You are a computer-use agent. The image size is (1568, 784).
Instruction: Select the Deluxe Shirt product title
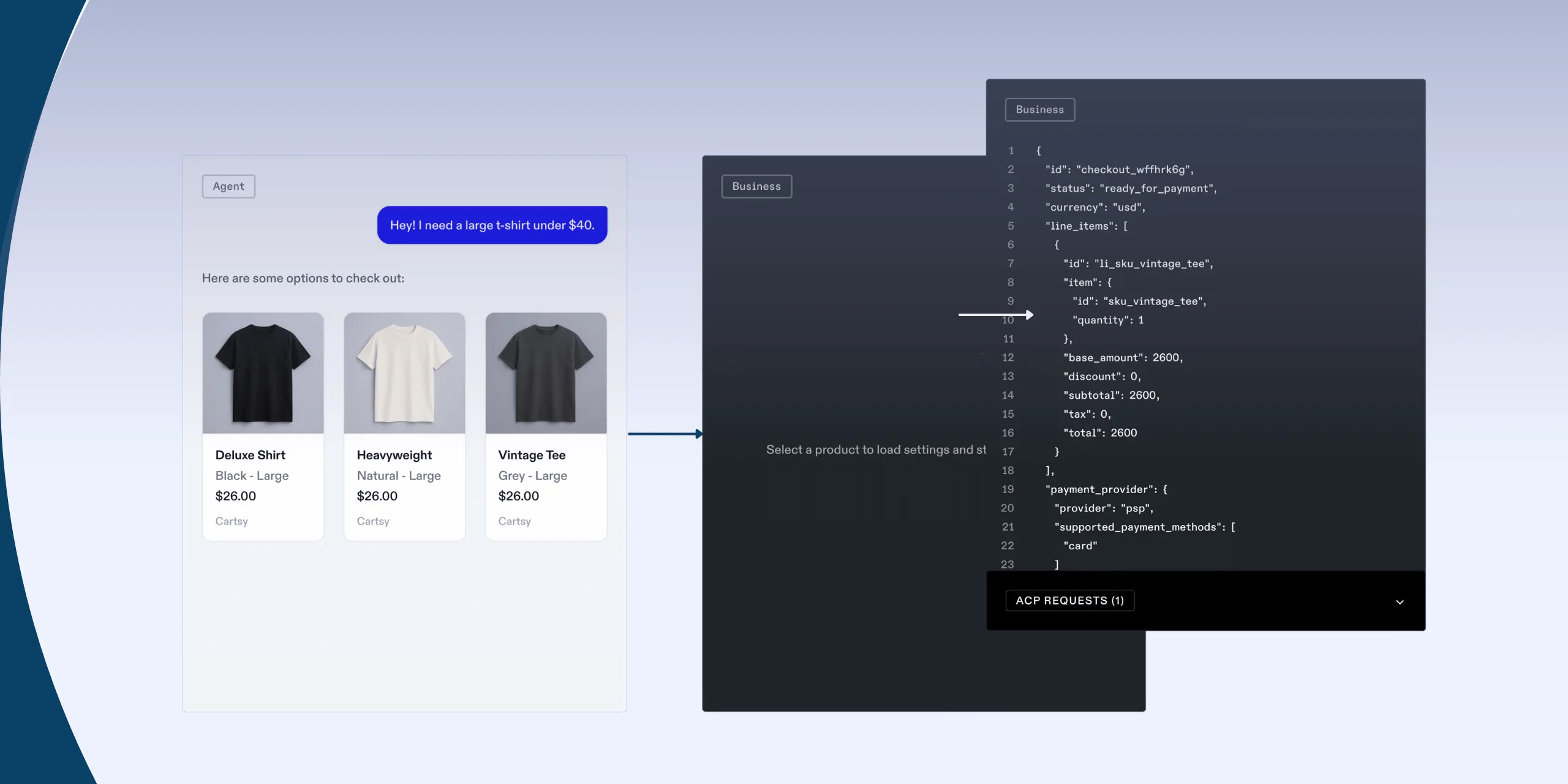(250, 455)
